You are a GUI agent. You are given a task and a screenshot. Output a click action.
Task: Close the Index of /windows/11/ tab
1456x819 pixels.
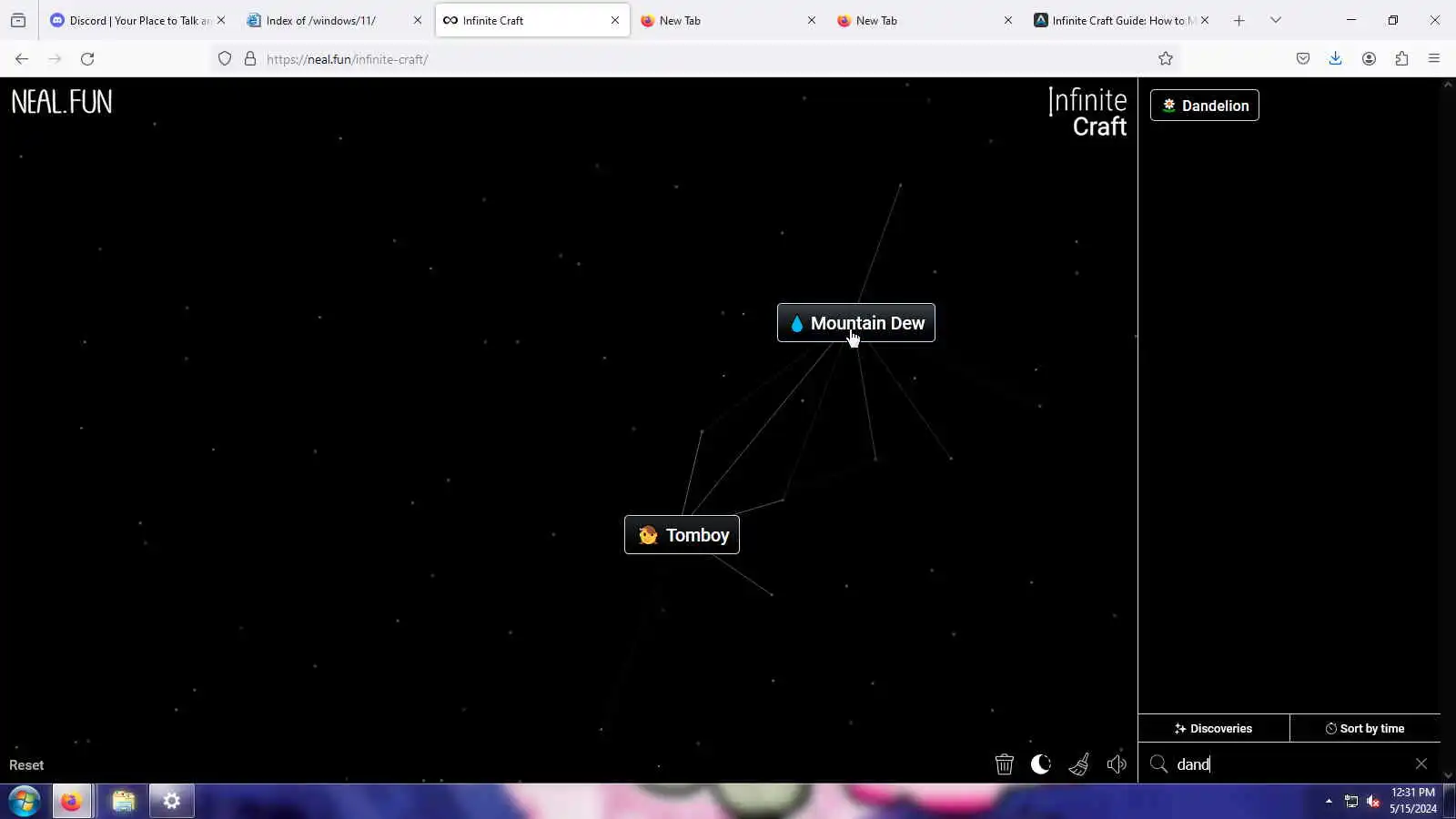point(418,20)
